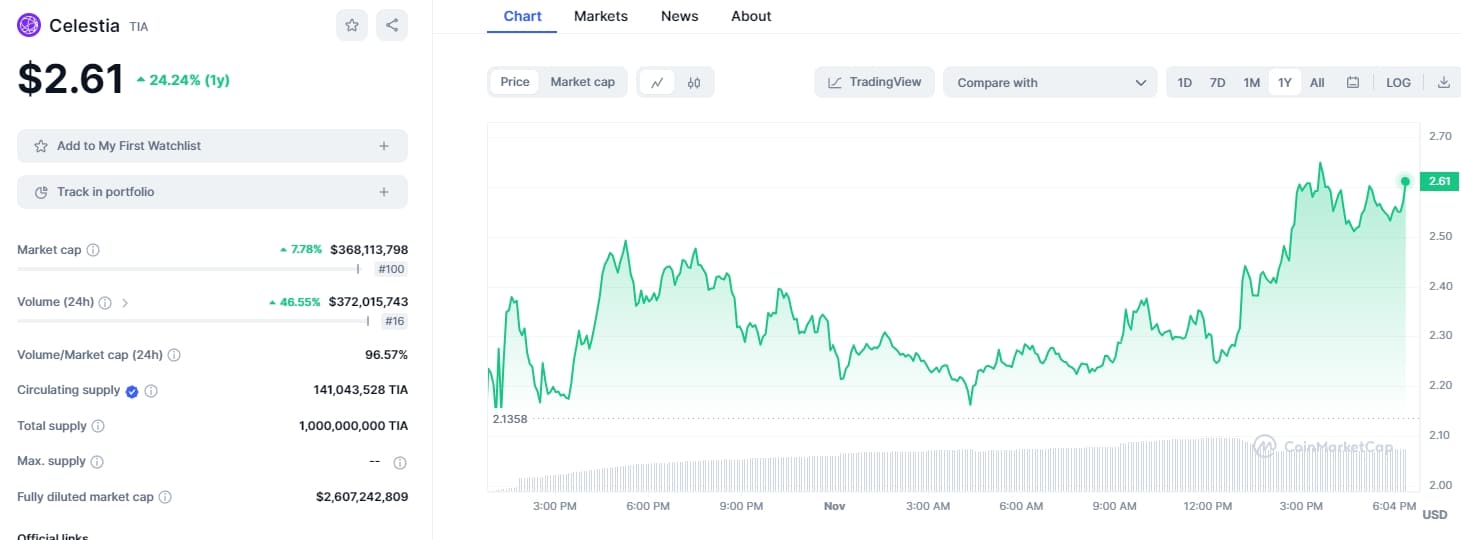
Task: Click the verified circulating supply badge
Action: (132, 391)
